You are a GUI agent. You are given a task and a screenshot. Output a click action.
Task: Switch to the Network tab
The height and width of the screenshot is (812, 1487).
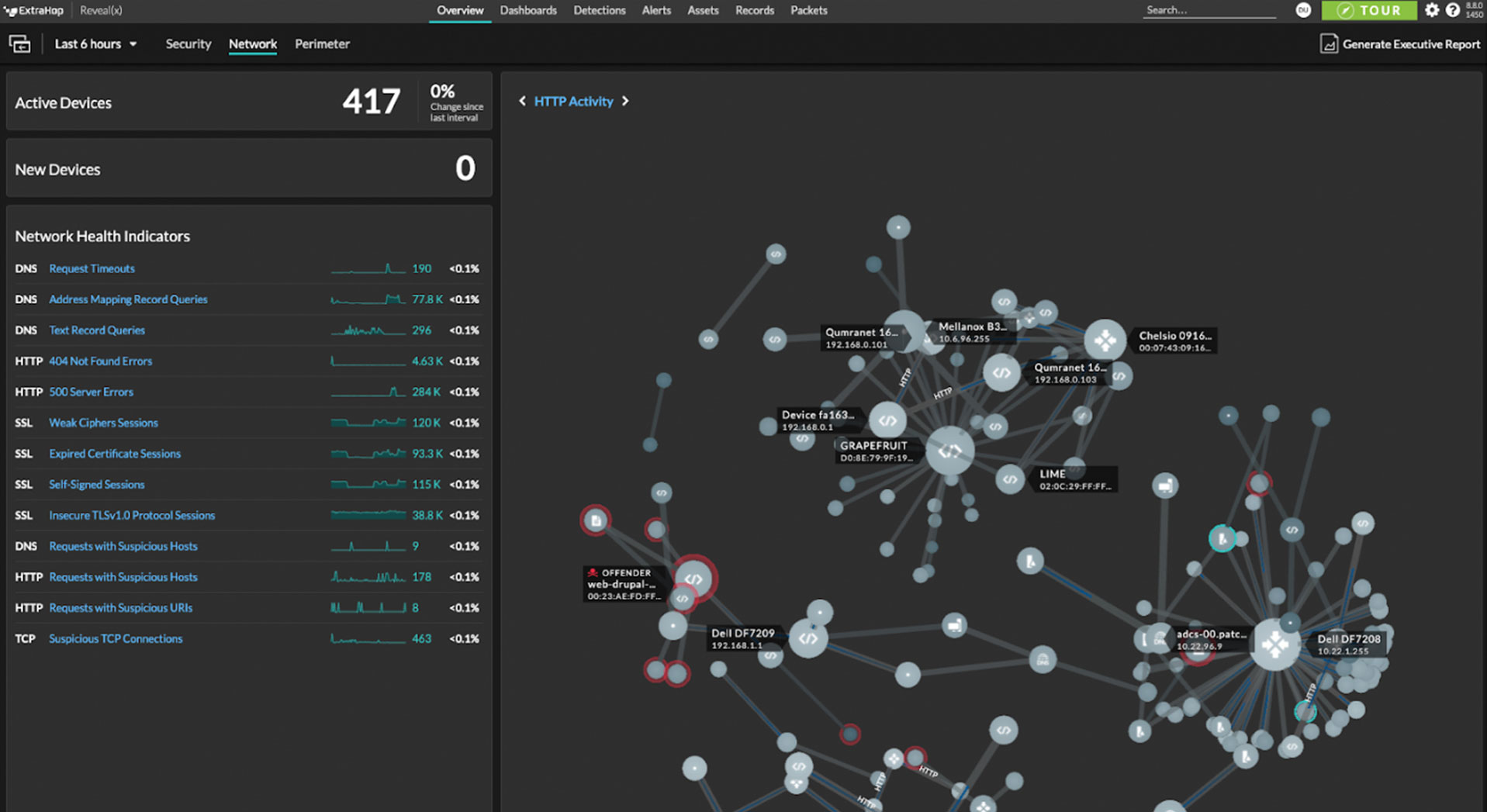253,44
